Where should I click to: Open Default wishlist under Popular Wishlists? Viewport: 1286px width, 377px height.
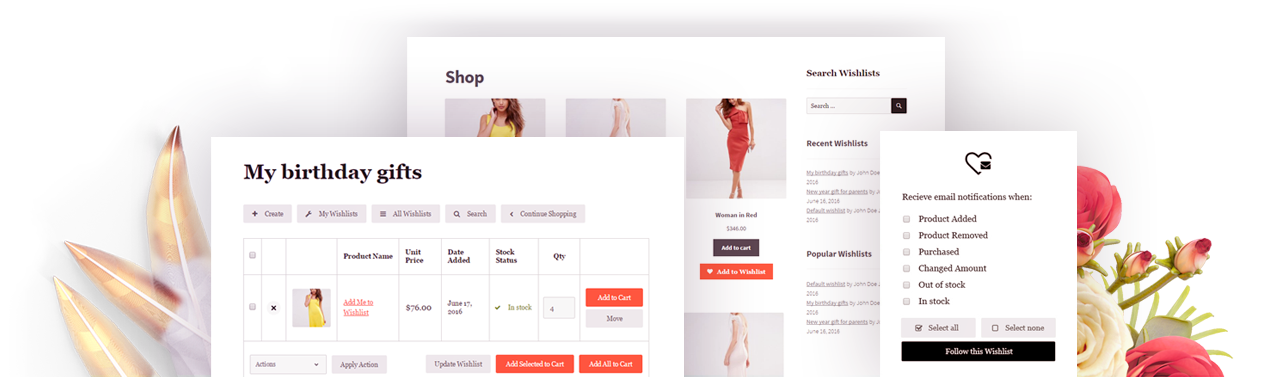click(x=826, y=284)
